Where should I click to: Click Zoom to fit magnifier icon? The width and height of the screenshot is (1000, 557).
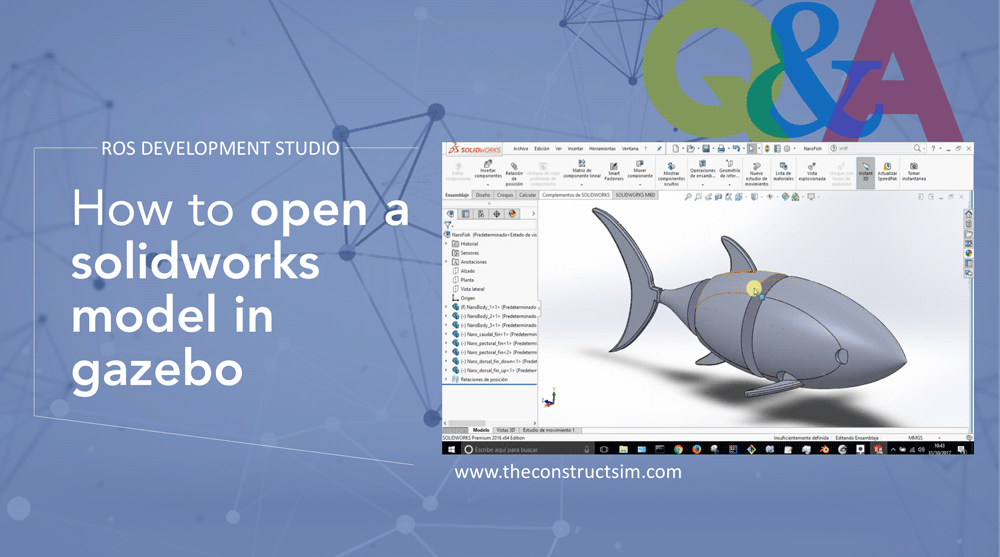tap(688, 197)
